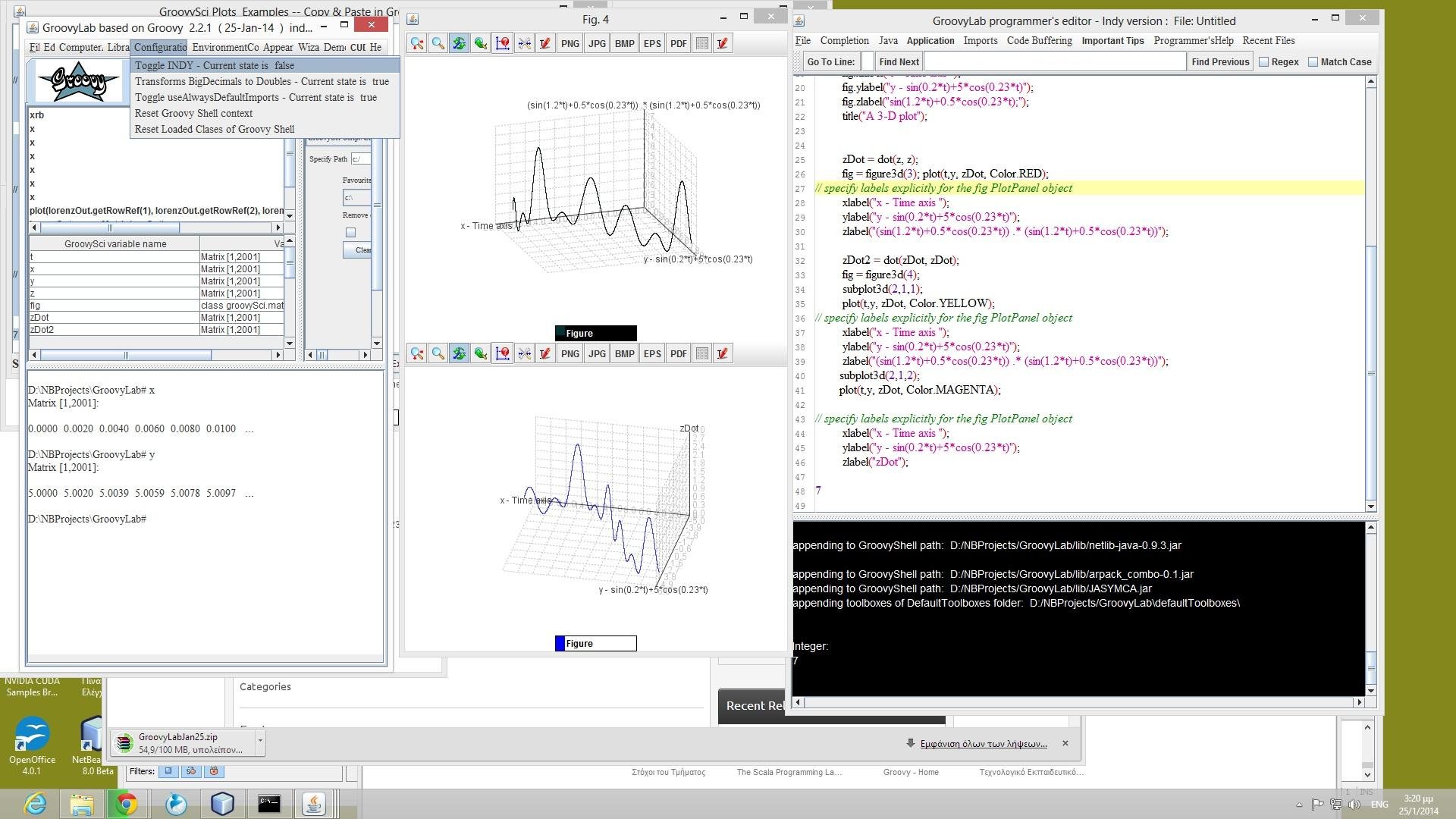
Task: Open the Code Buffering menu in editor
Action: [1039, 41]
